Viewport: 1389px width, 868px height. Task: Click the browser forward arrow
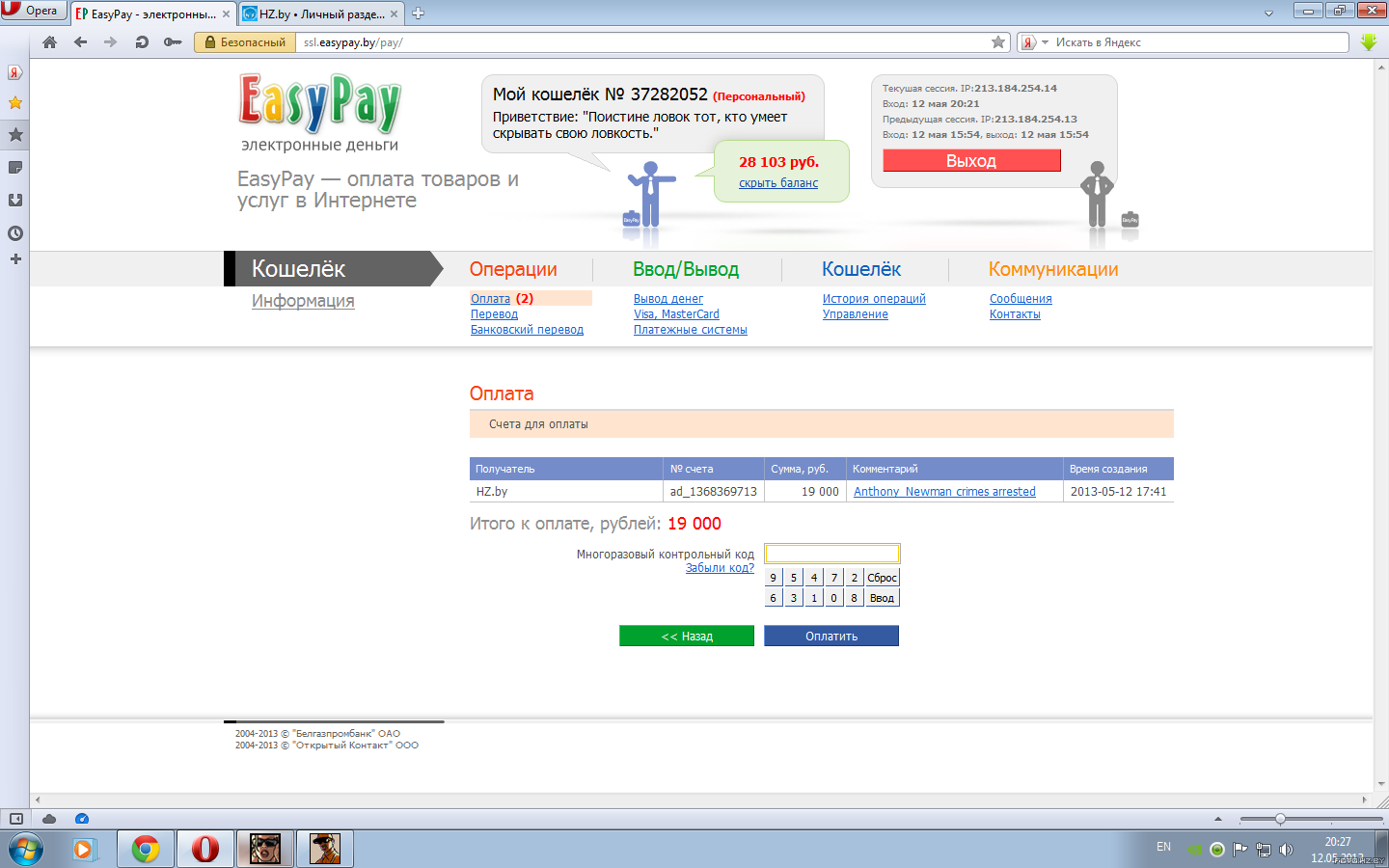click(111, 42)
